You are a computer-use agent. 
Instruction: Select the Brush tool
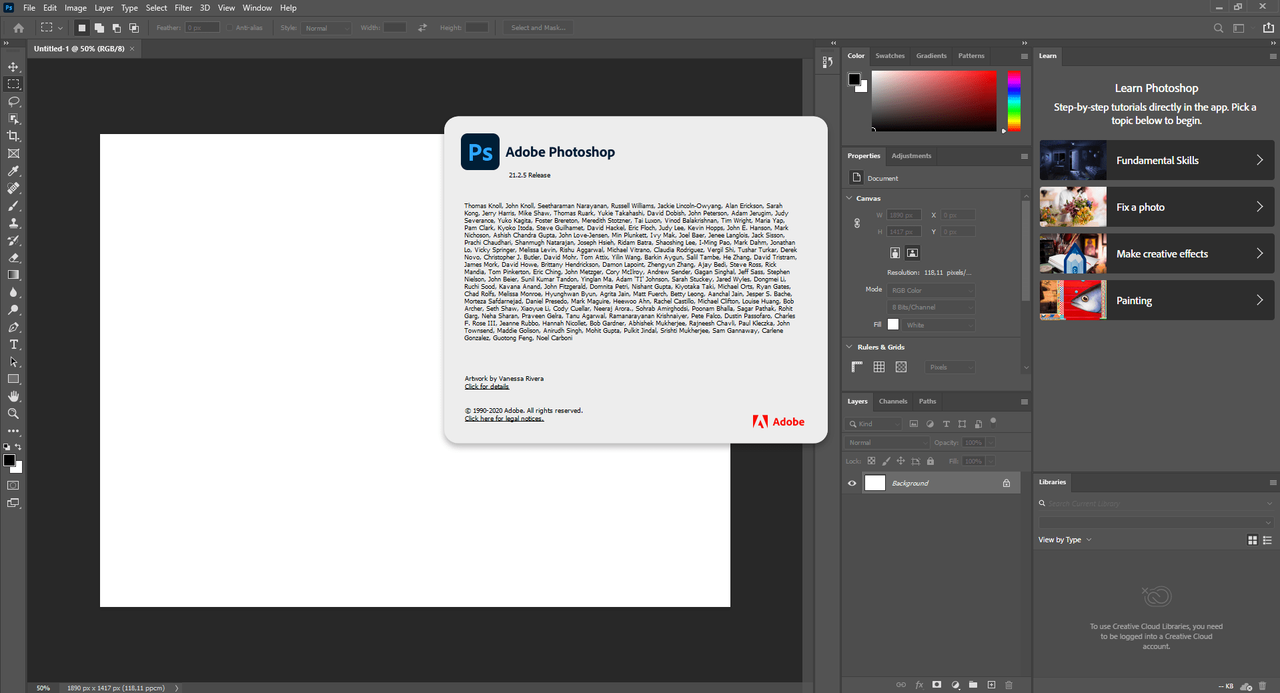(x=14, y=205)
